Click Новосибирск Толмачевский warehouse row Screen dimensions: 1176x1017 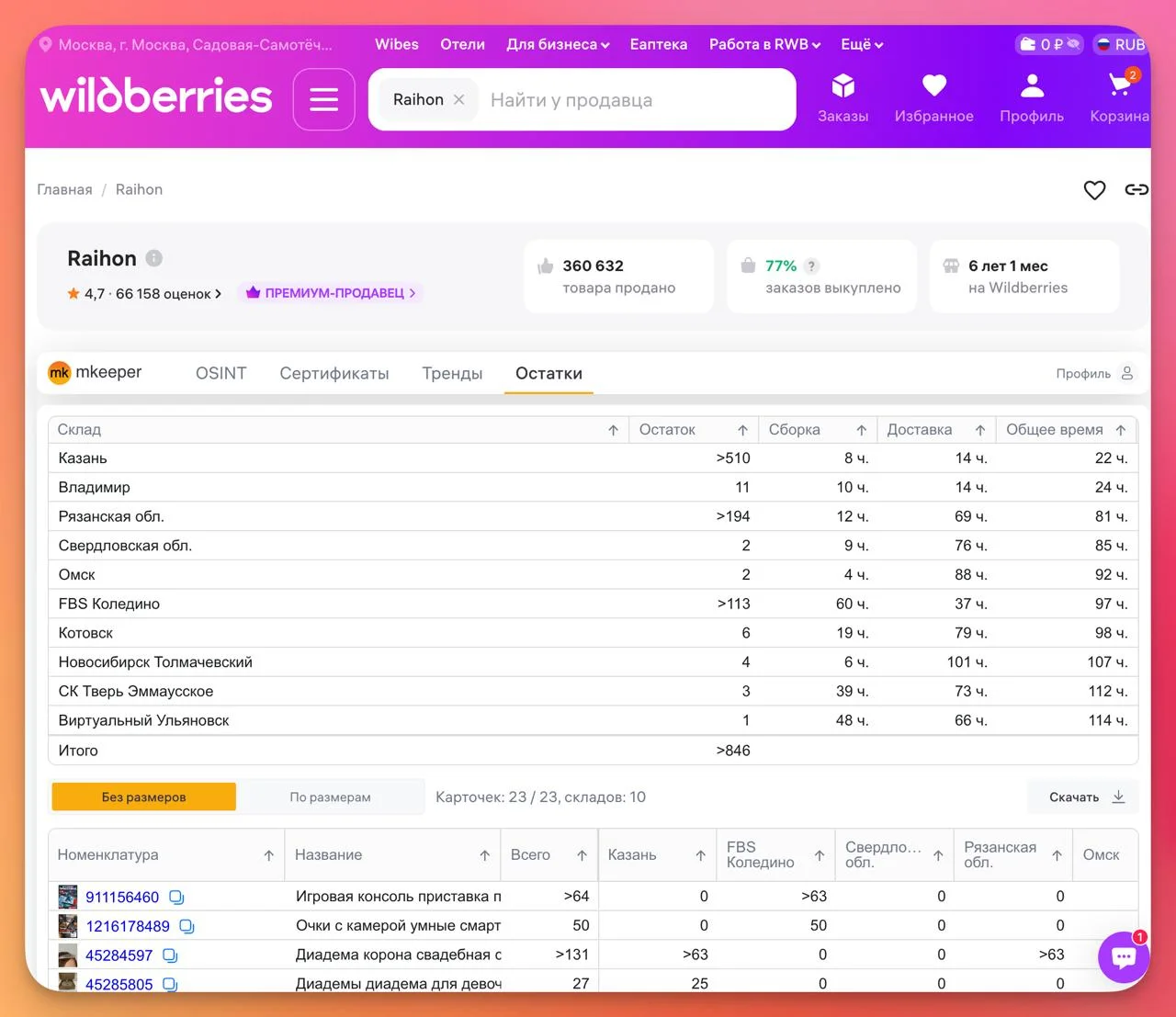593,662
